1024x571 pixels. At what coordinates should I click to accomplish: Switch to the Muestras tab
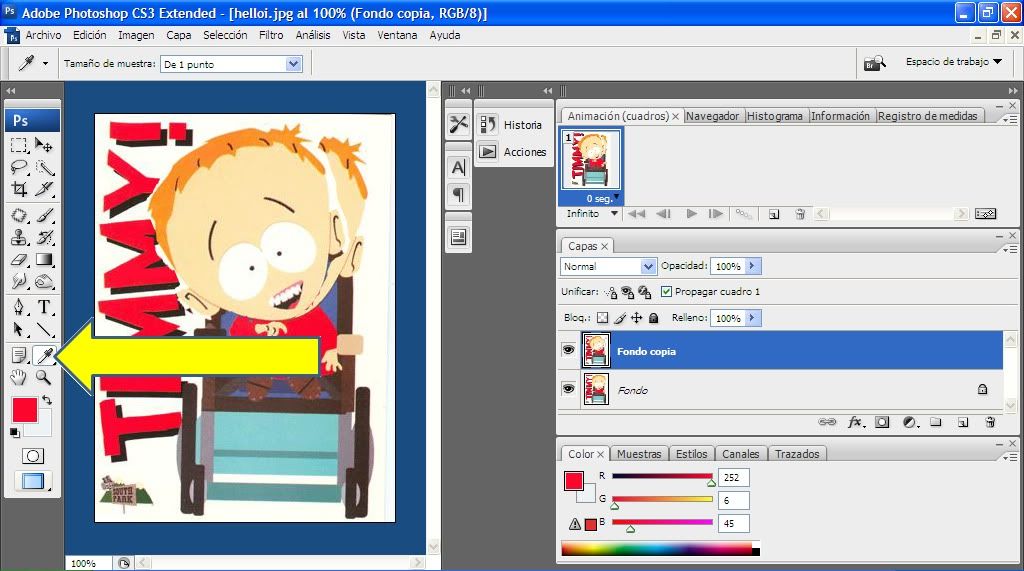(639, 453)
